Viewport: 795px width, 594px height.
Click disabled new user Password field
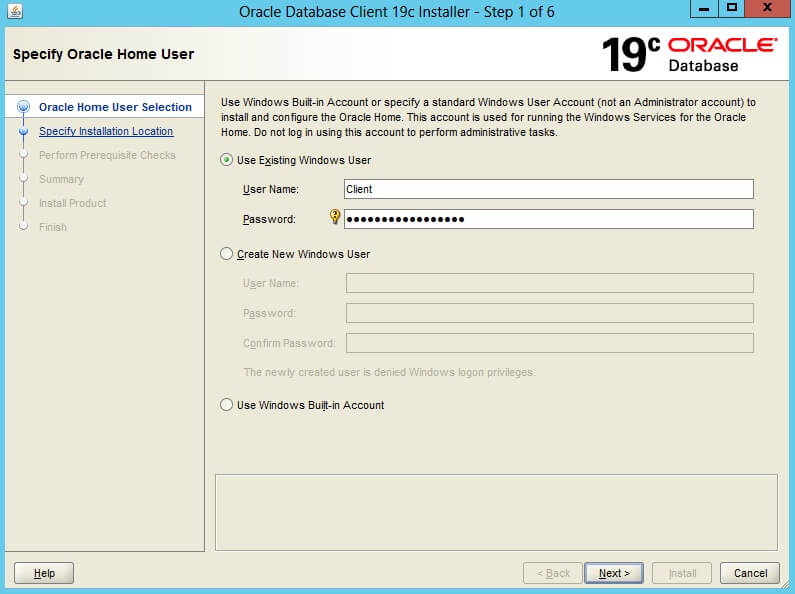[550, 313]
